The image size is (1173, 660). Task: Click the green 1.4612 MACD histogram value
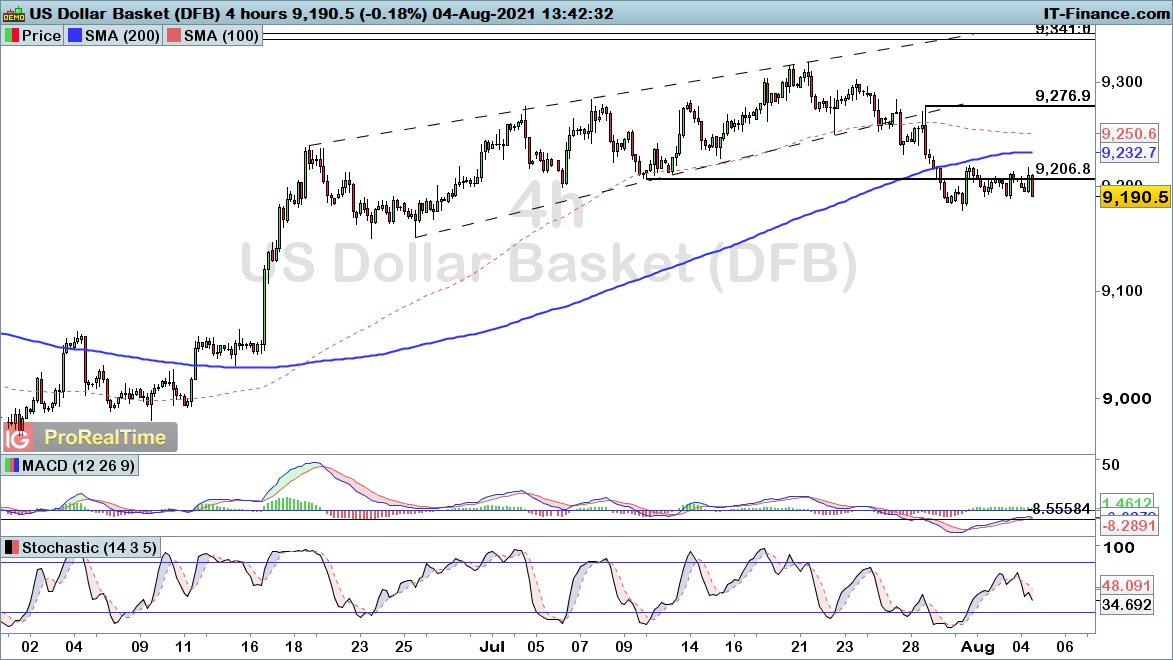(1129, 502)
